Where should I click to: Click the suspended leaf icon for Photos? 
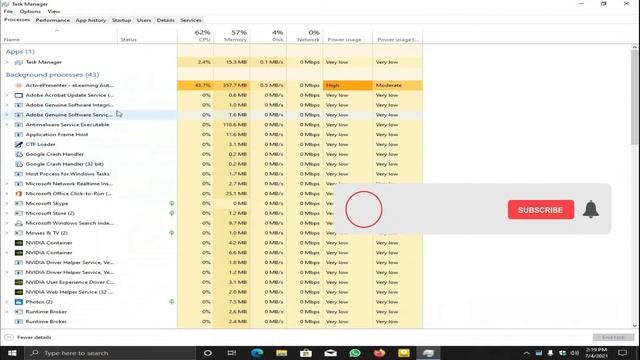point(172,302)
